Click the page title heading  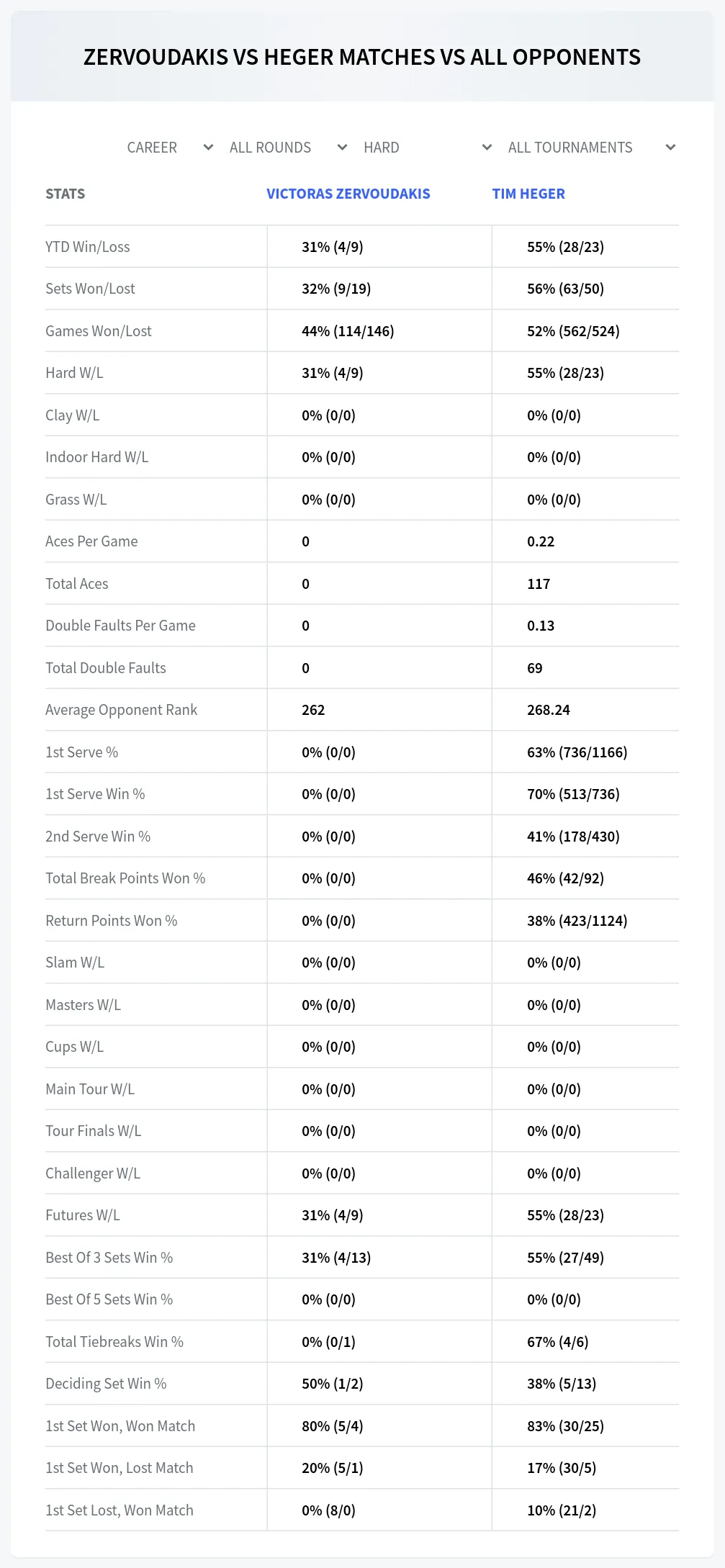[362, 58]
